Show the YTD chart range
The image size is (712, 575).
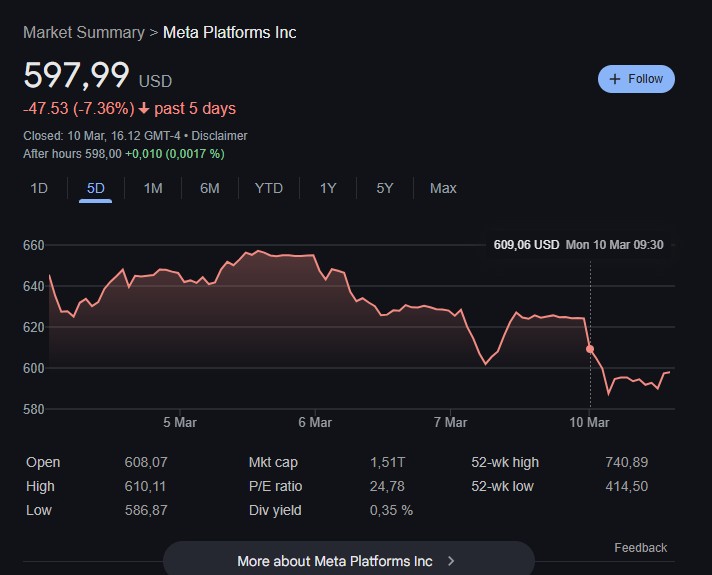[269, 188]
